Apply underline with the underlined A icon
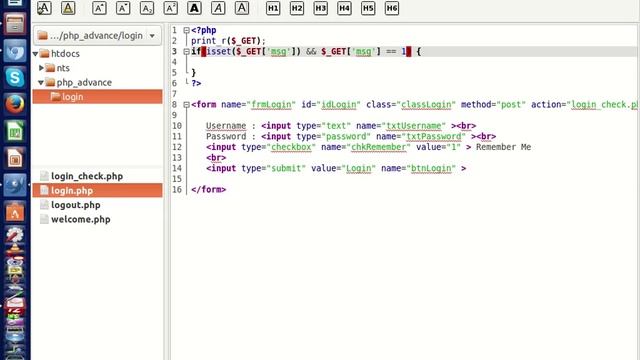The height and width of the screenshot is (360, 640). (242, 8)
